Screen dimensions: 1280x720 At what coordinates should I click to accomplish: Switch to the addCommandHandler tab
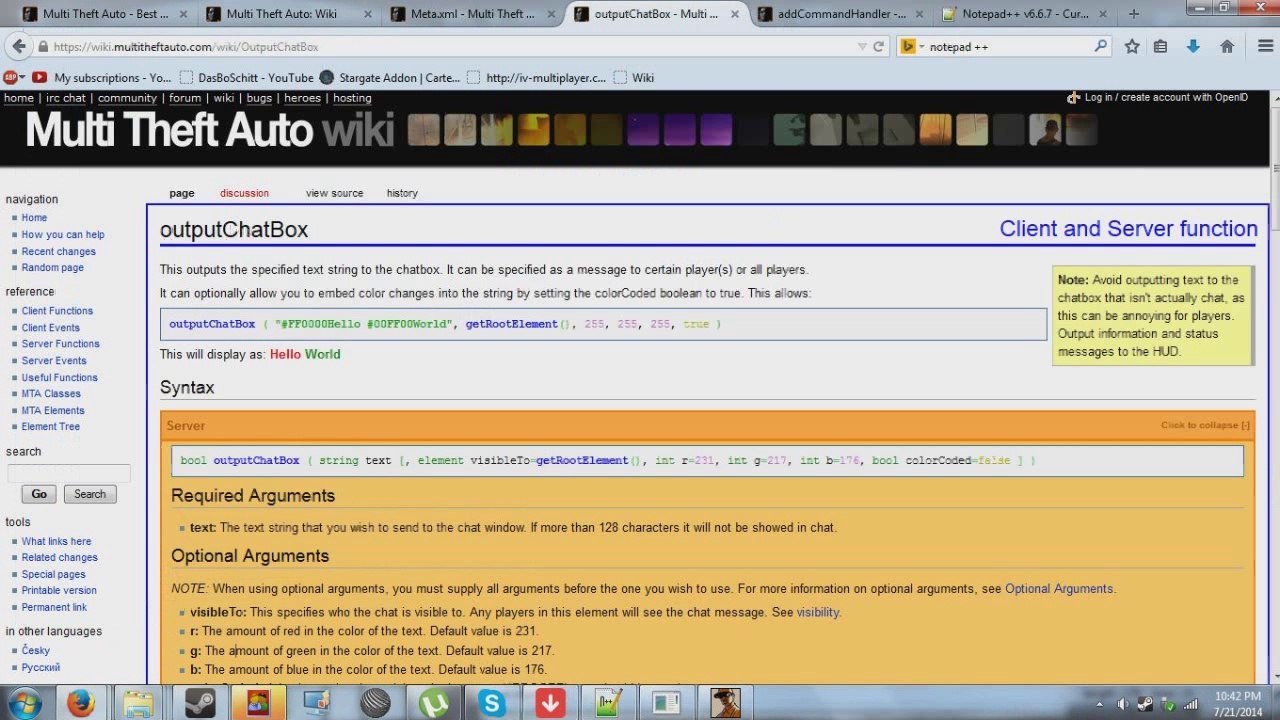(x=840, y=14)
